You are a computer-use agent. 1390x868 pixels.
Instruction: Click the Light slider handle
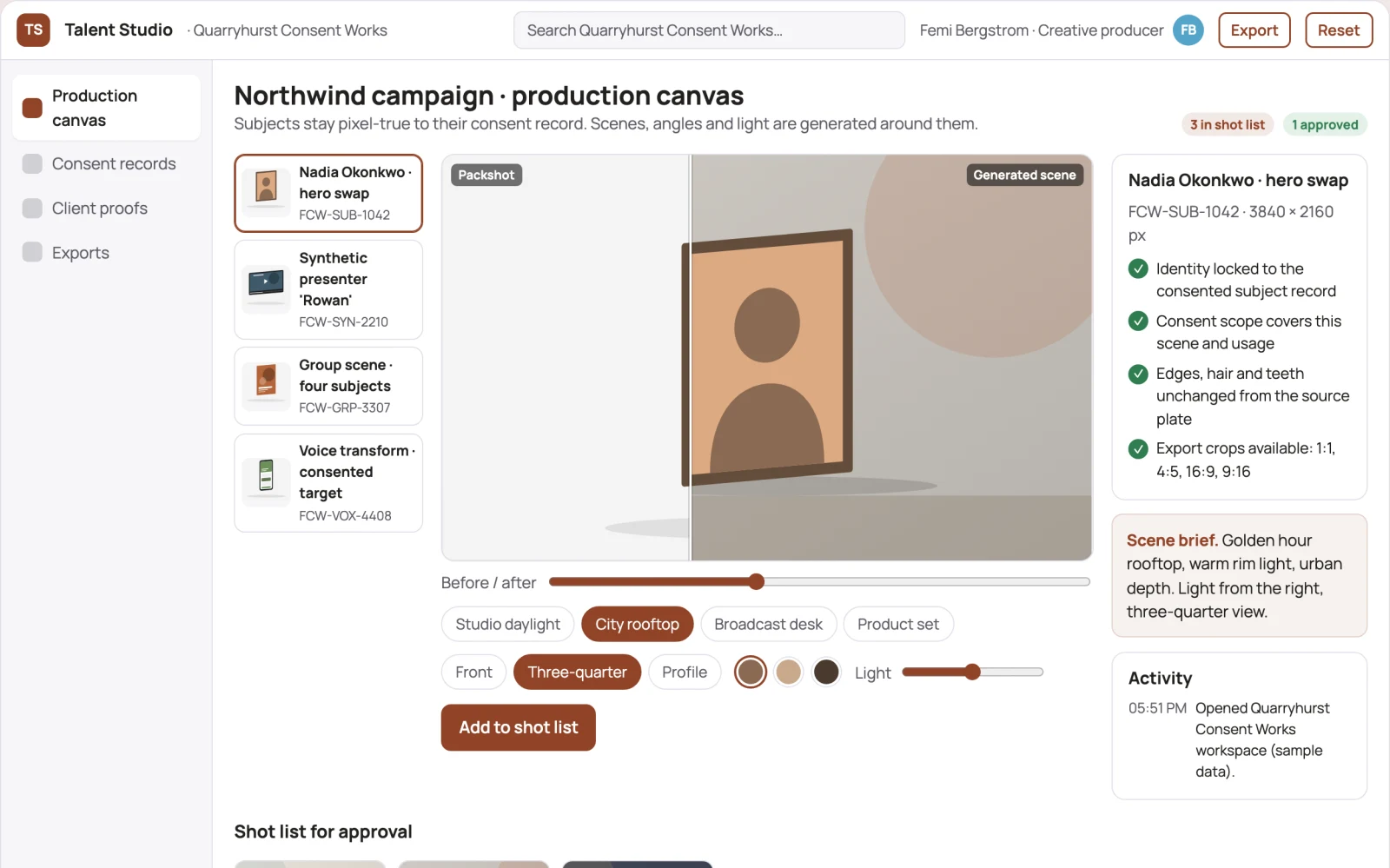[x=972, y=672]
